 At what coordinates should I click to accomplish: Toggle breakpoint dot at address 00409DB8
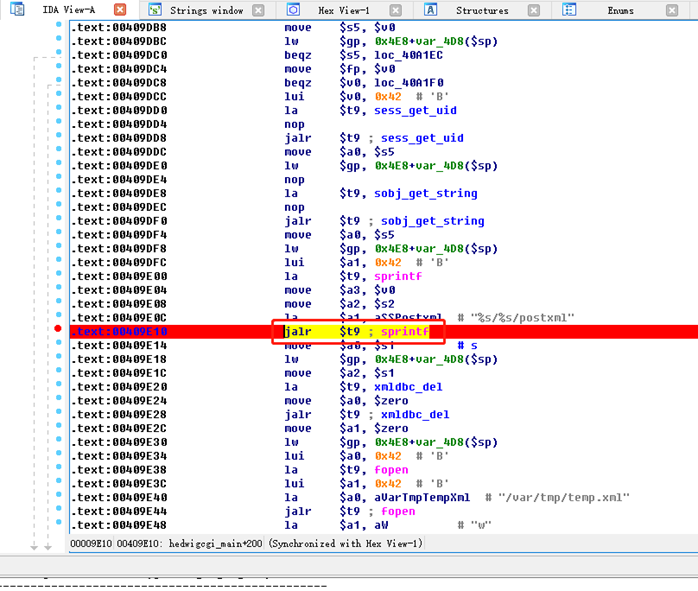coord(58,24)
